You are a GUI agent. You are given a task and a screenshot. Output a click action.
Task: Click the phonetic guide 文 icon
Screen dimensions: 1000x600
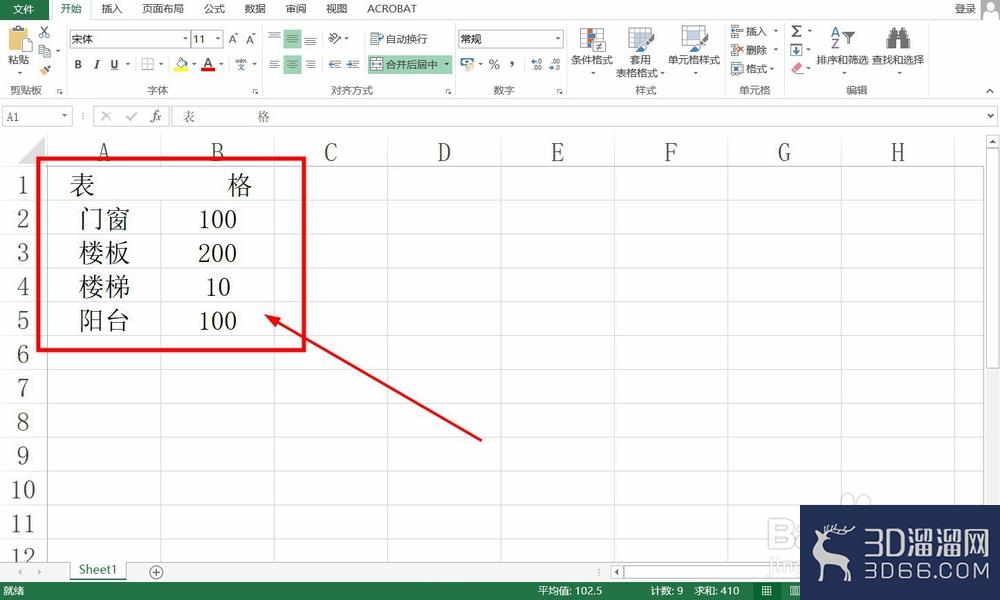241,64
